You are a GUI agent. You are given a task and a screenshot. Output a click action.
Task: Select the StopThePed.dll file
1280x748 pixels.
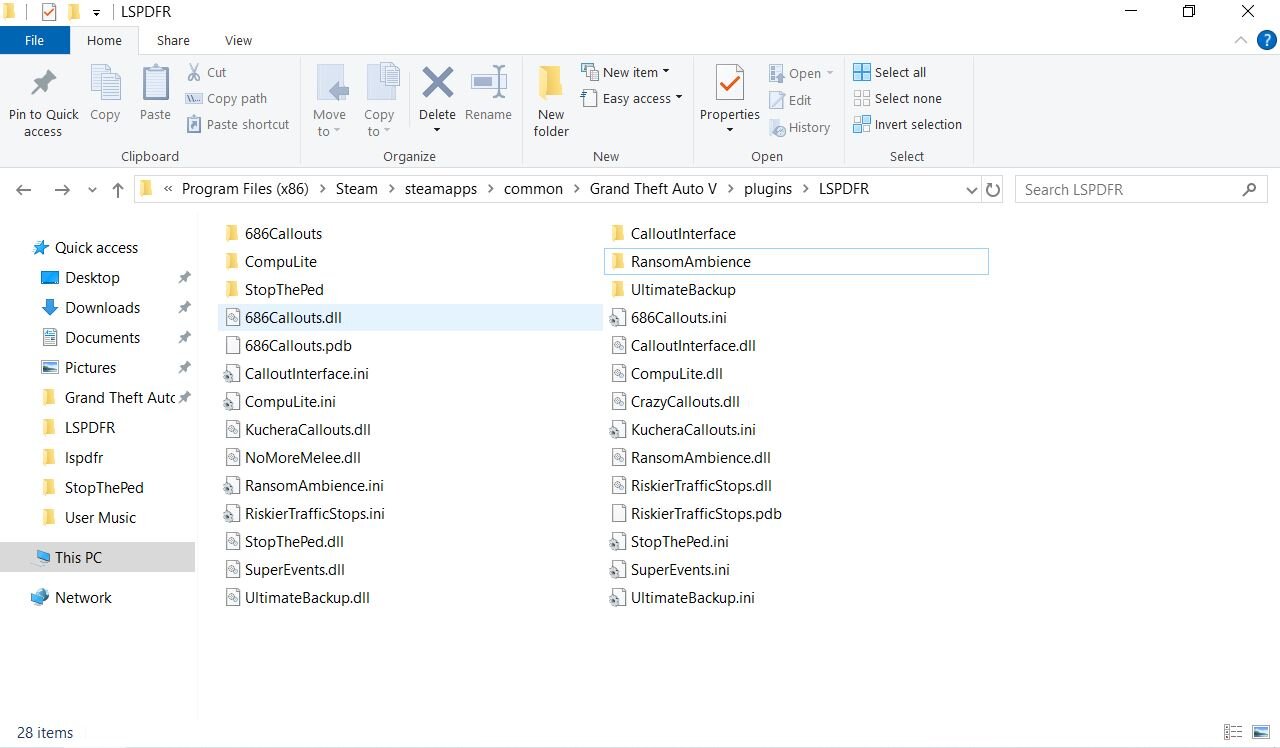[x=294, y=542]
